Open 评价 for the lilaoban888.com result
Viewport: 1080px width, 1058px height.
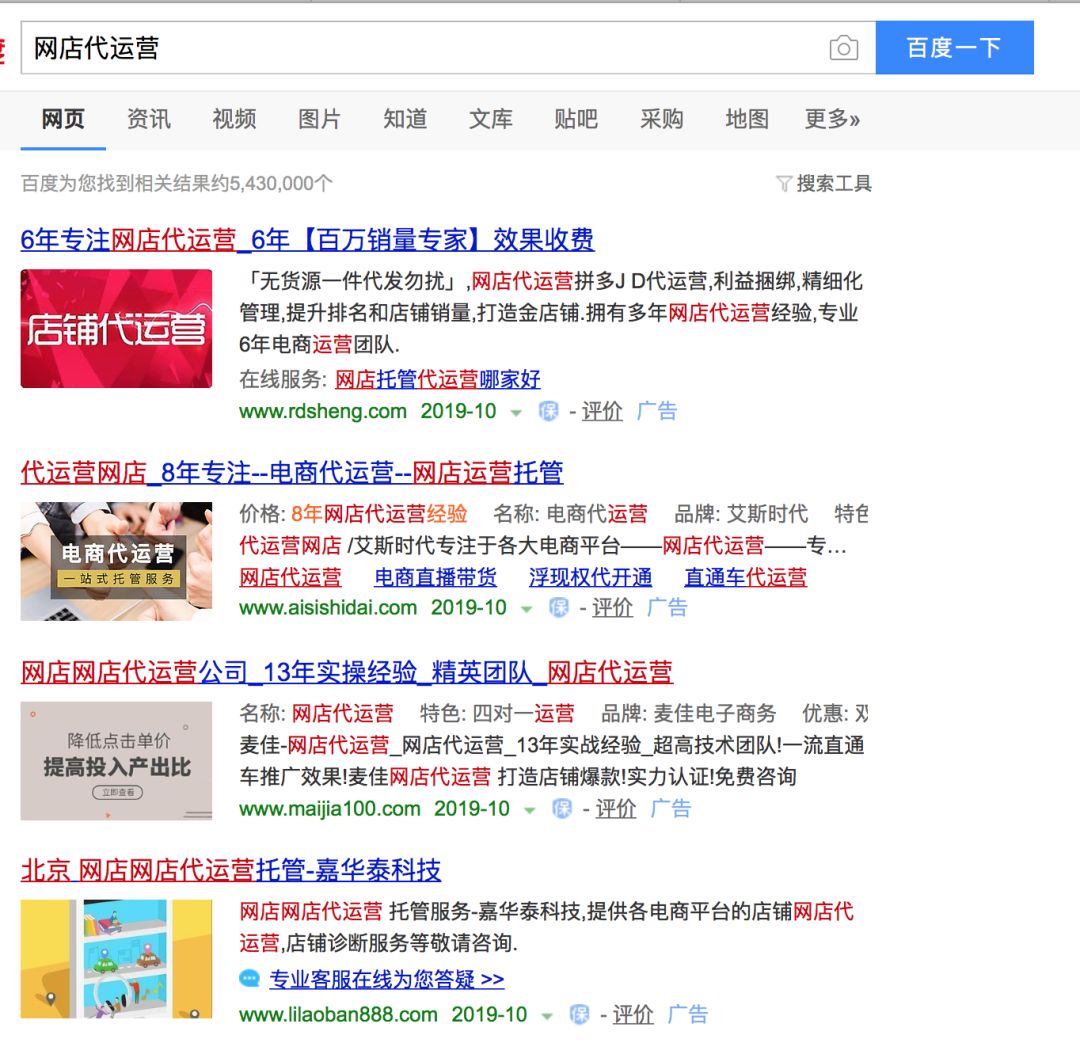point(633,1015)
